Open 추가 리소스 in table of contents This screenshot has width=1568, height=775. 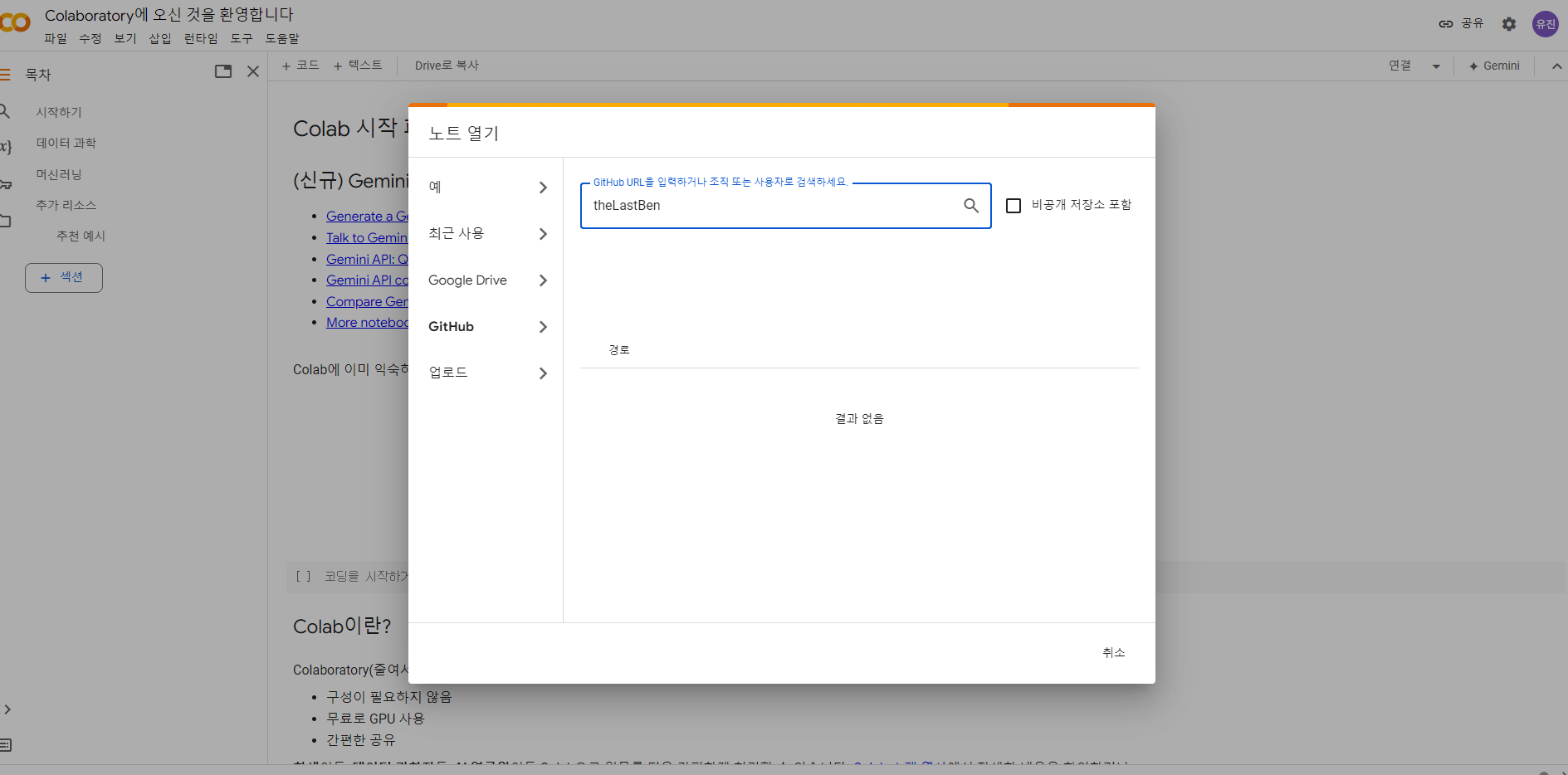[66, 205]
